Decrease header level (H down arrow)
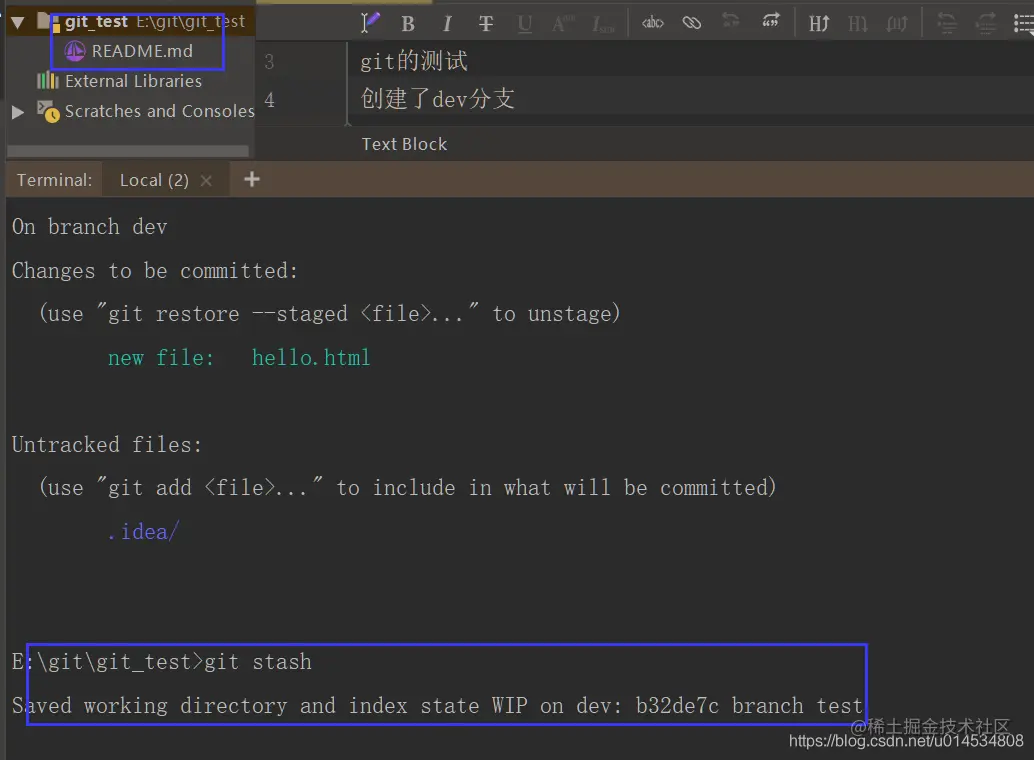This screenshot has height=760, width=1034. pyautogui.click(x=857, y=24)
